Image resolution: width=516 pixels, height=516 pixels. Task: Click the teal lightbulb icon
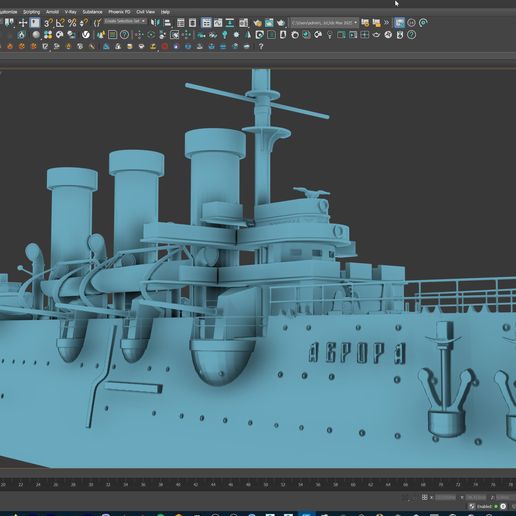pos(225,35)
